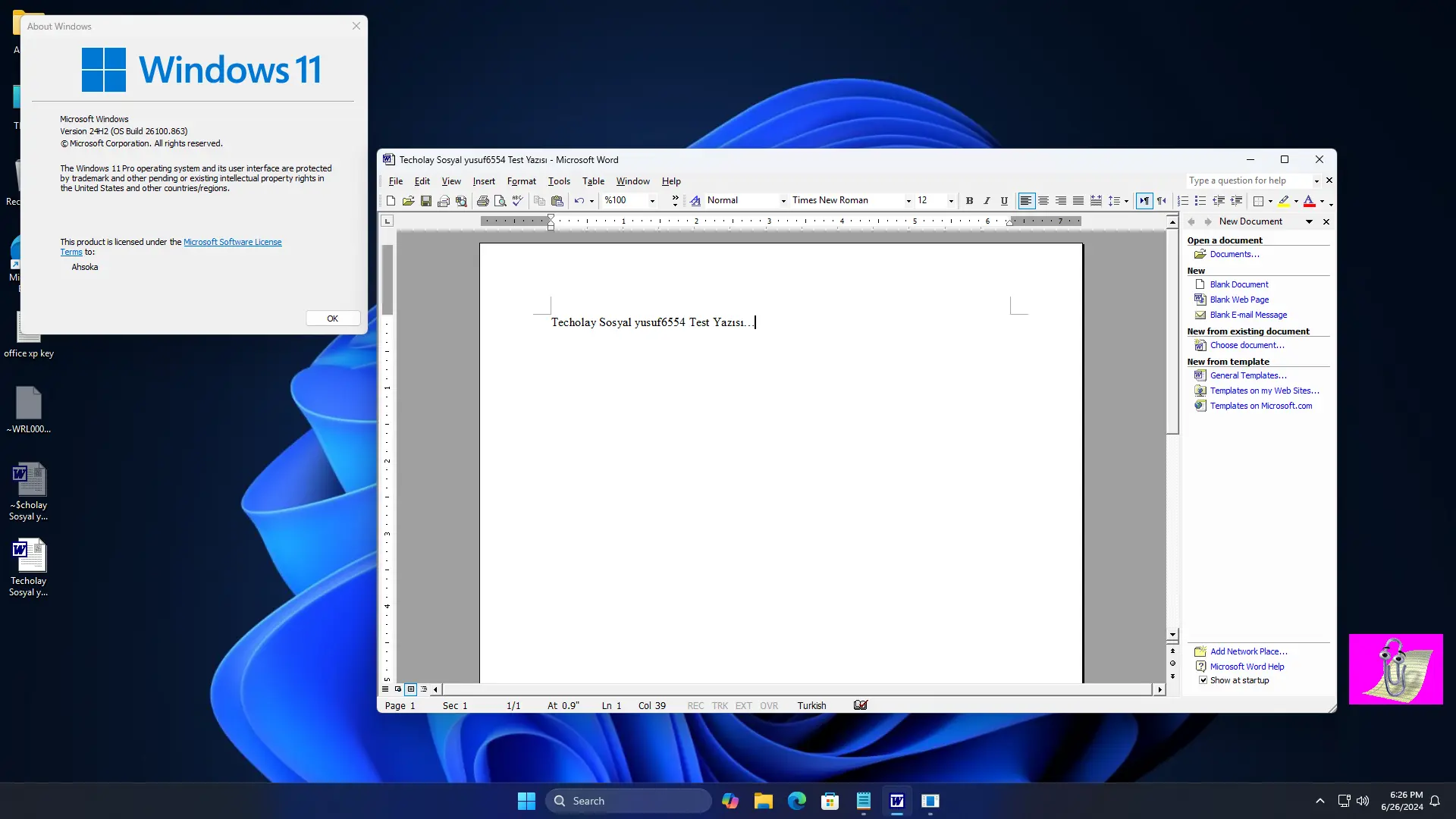Open the Times New Roman font dropdown
The height and width of the screenshot is (819, 1456).
tap(908, 201)
